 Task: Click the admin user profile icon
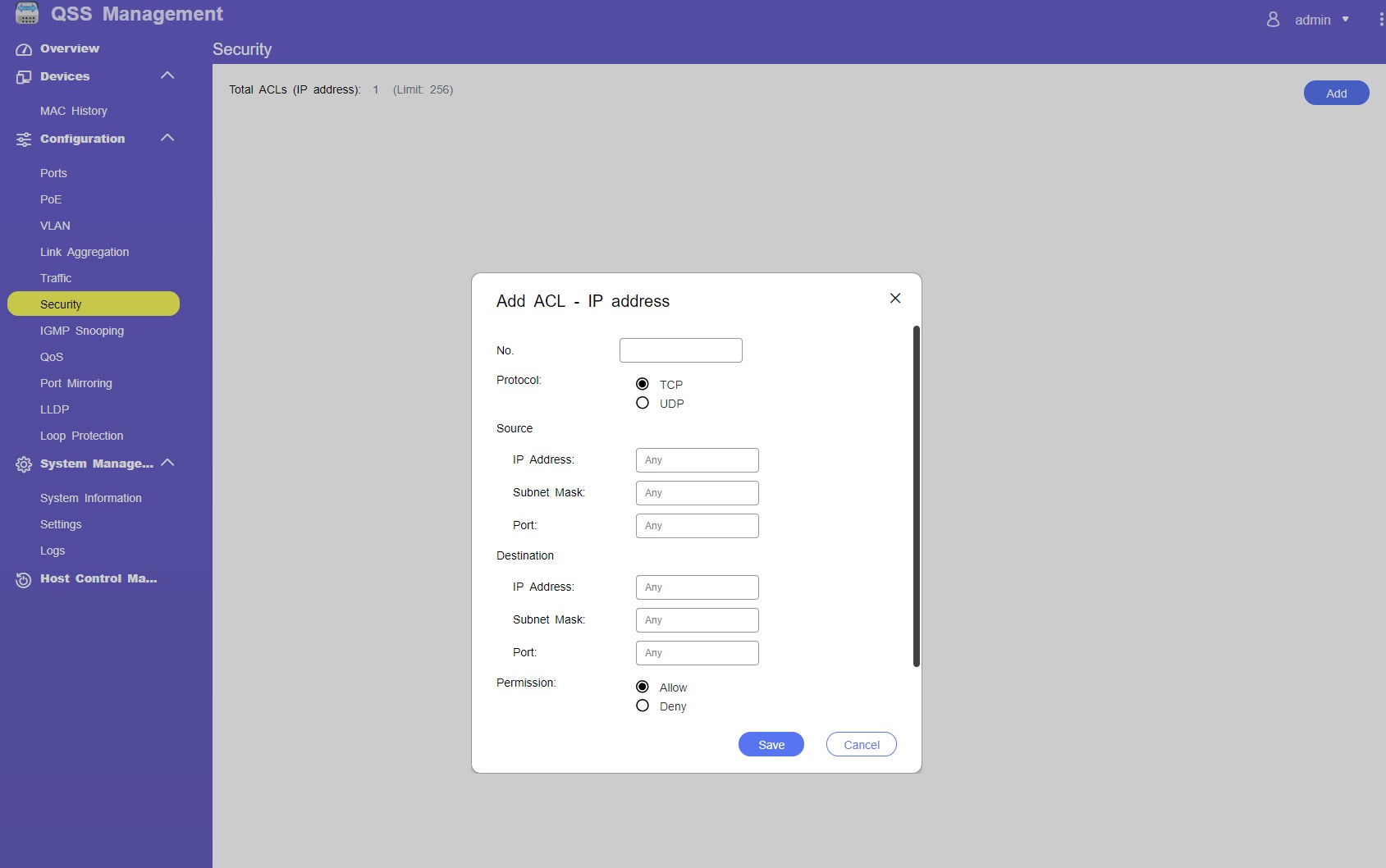[x=1273, y=20]
